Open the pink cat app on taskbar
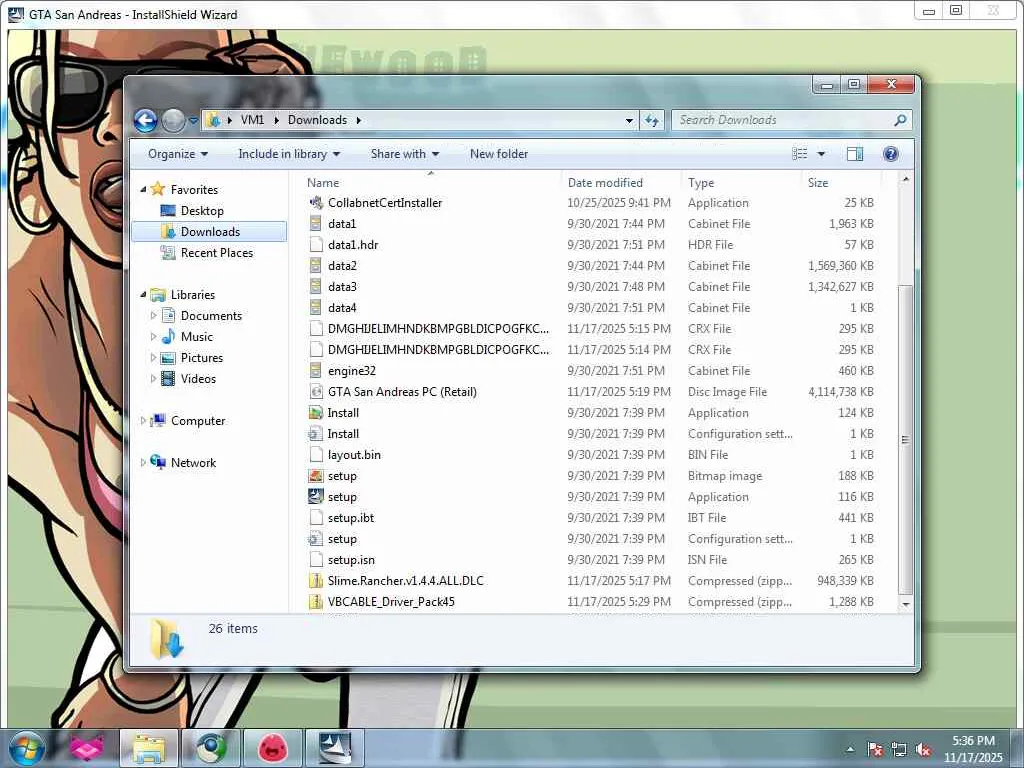The image size is (1024, 768). point(87,748)
